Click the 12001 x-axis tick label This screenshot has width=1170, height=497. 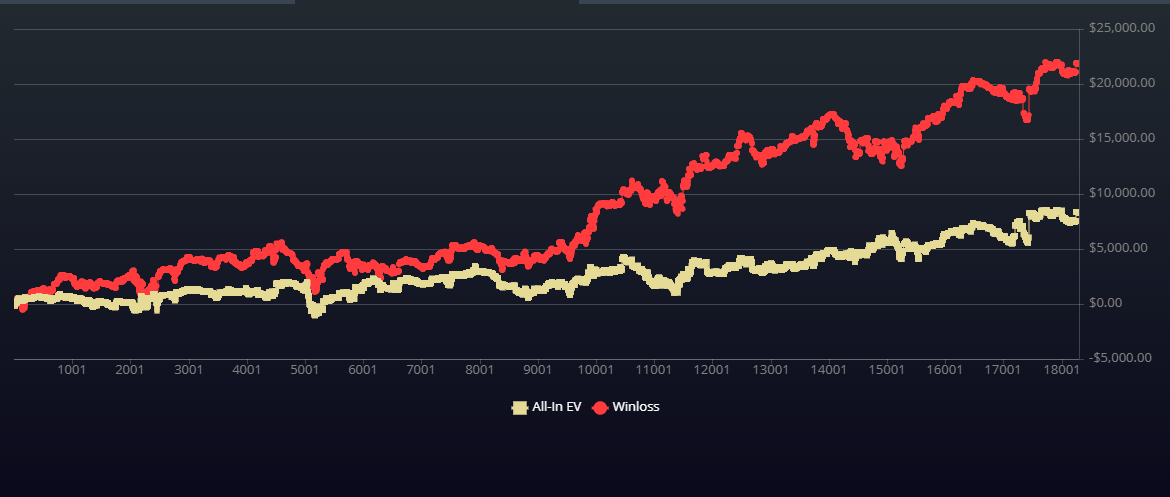tap(713, 369)
